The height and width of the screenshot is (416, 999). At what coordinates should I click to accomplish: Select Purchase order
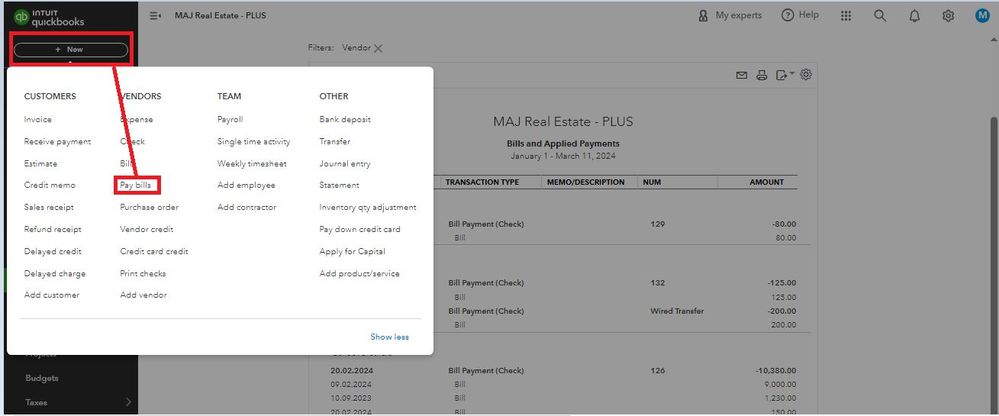[149, 207]
